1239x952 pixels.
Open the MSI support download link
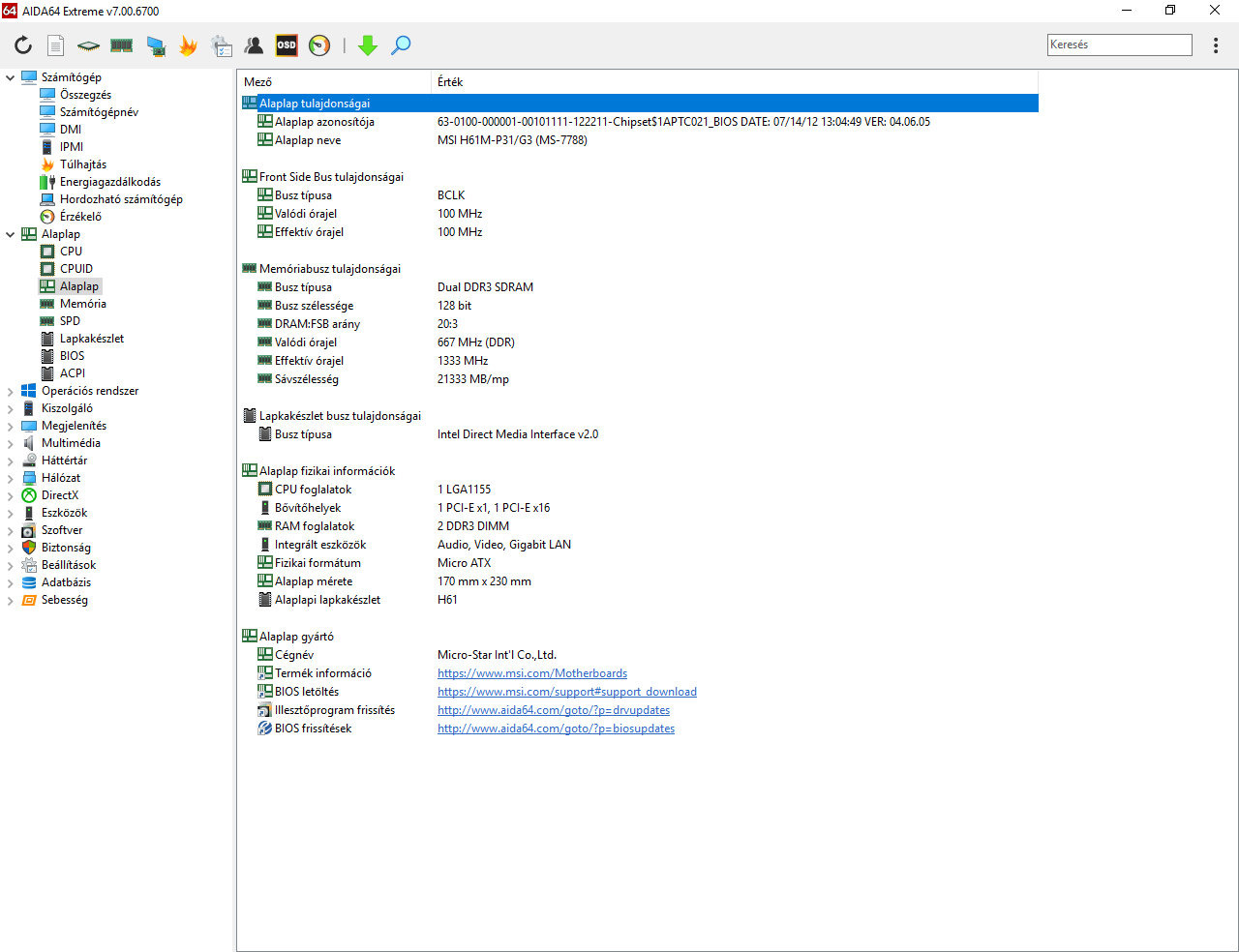coord(567,692)
